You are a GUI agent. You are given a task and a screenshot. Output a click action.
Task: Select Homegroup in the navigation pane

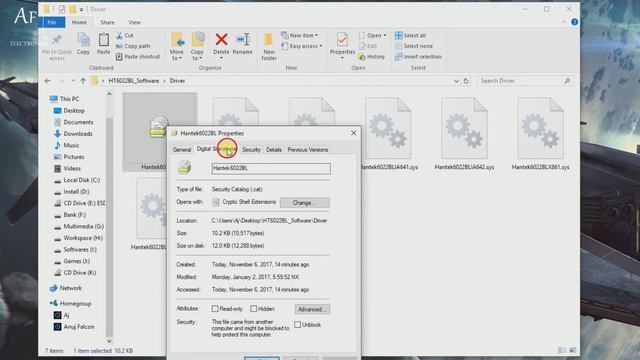tap(75, 304)
